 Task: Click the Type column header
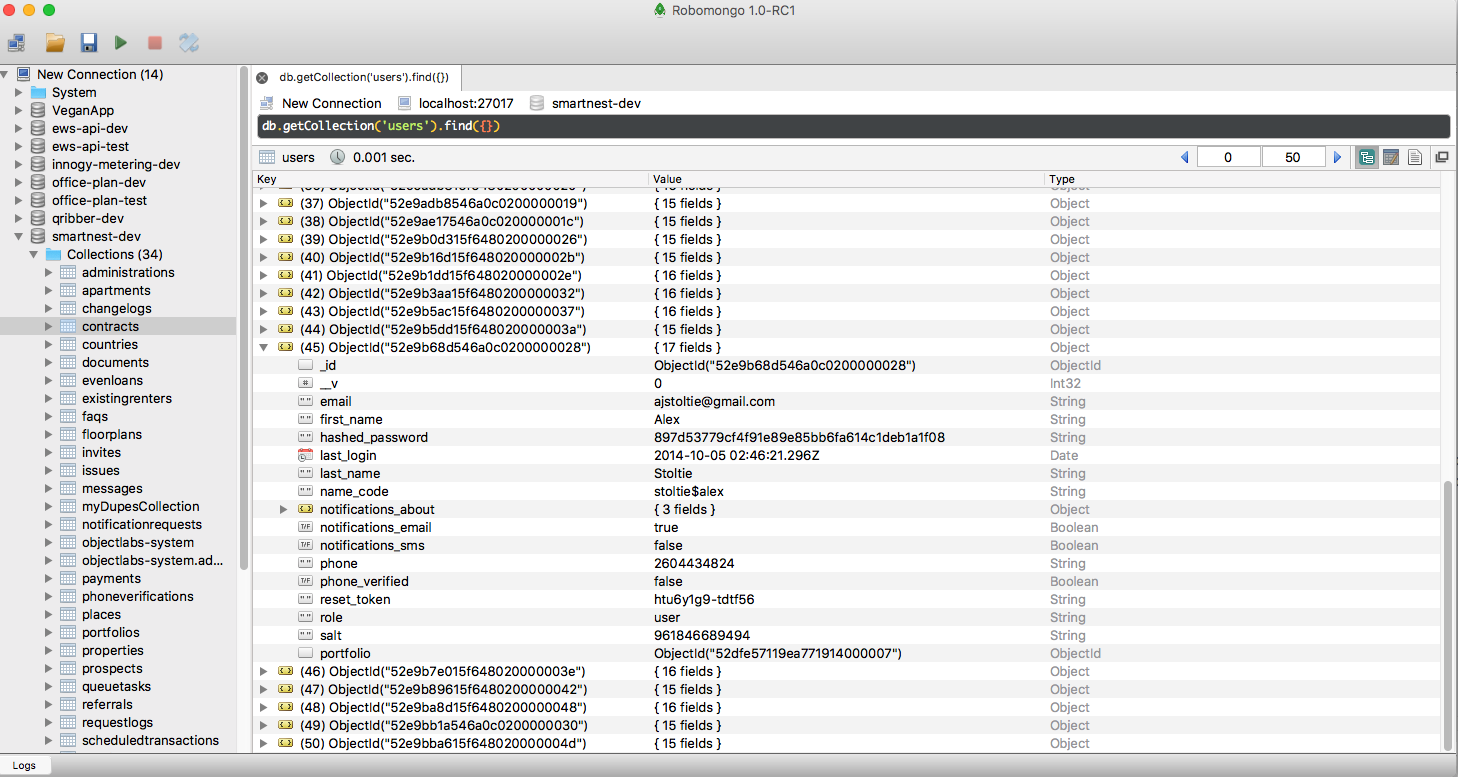pos(1243,179)
